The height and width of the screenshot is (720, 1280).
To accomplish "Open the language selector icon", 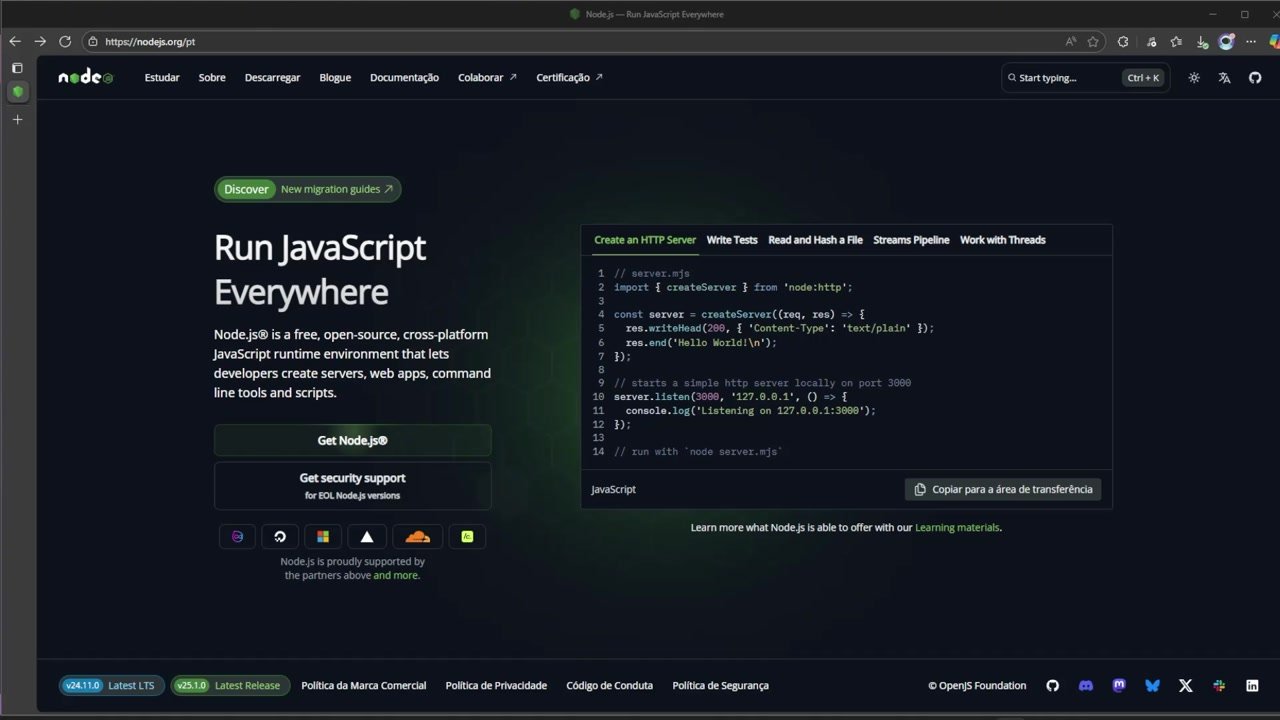I will 1224,77.
